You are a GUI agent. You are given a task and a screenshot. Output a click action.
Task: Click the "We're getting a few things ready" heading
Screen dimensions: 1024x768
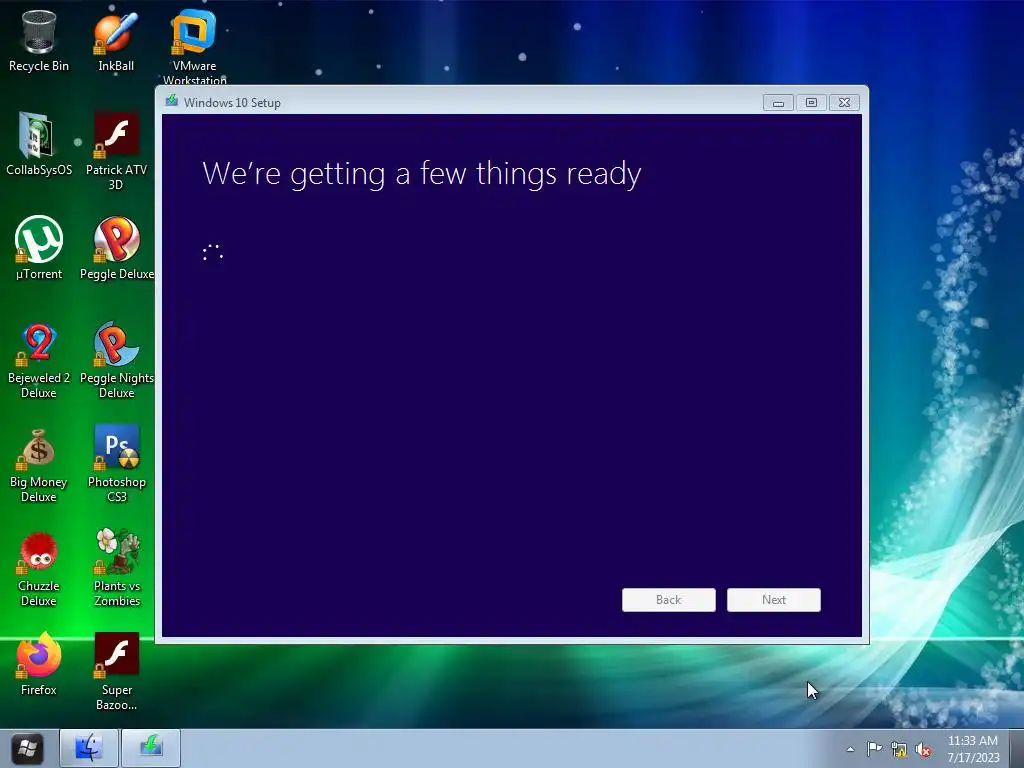click(x=422, y=174)
